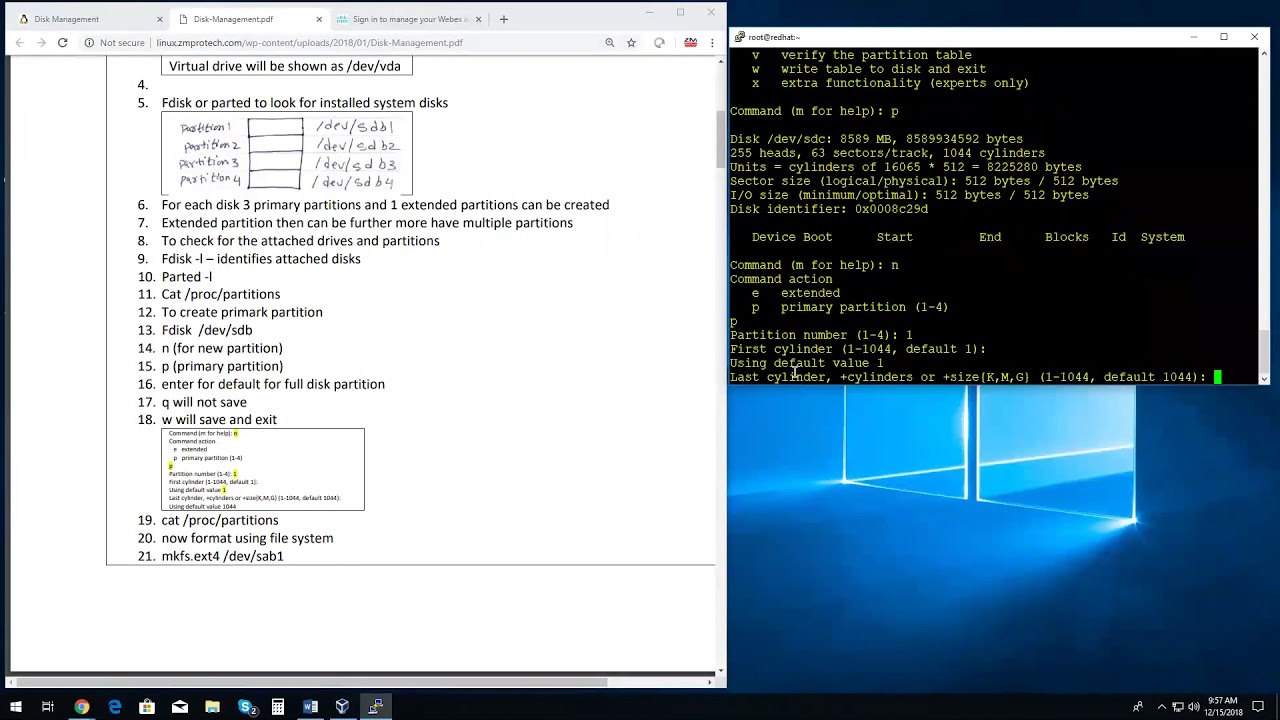Open Mail app from taskbar

click(180, 707)
